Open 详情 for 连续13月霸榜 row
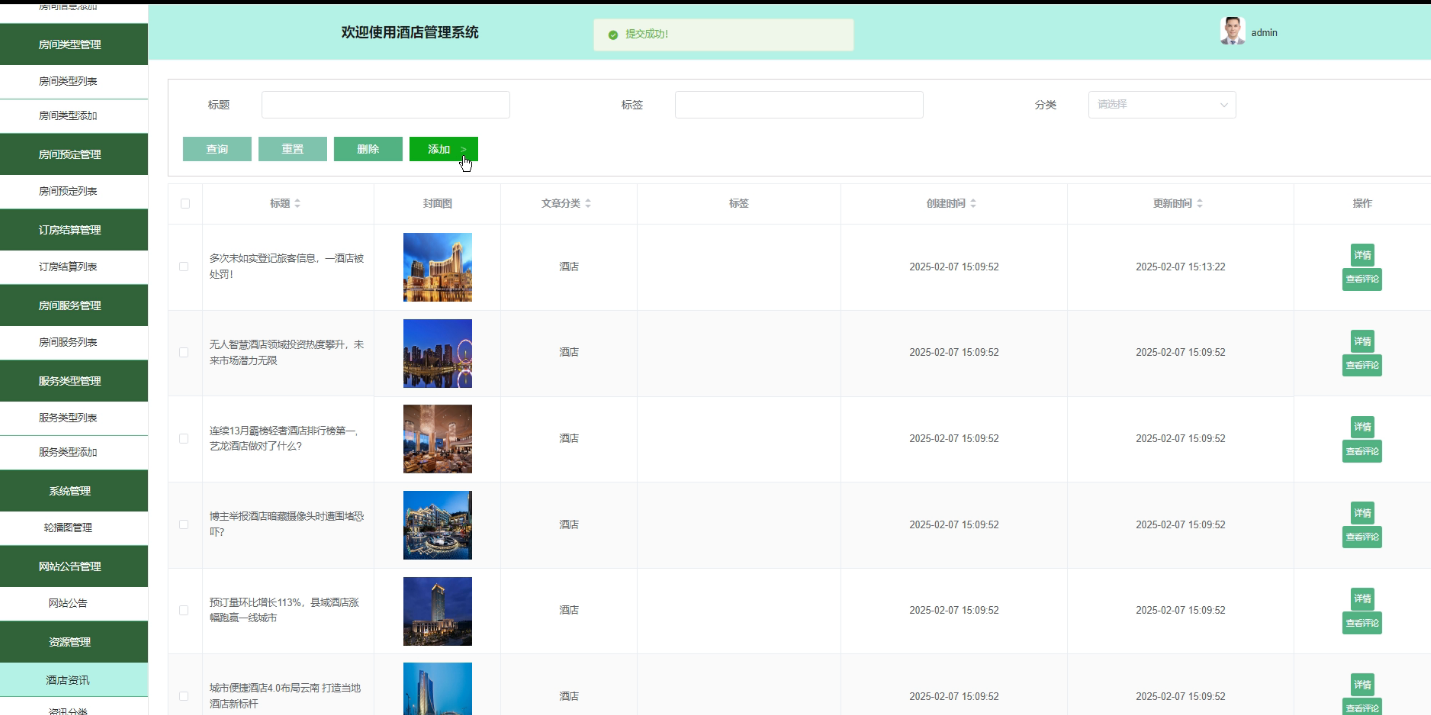This screenshot has width=1431, height=715. coord(1362,427)
